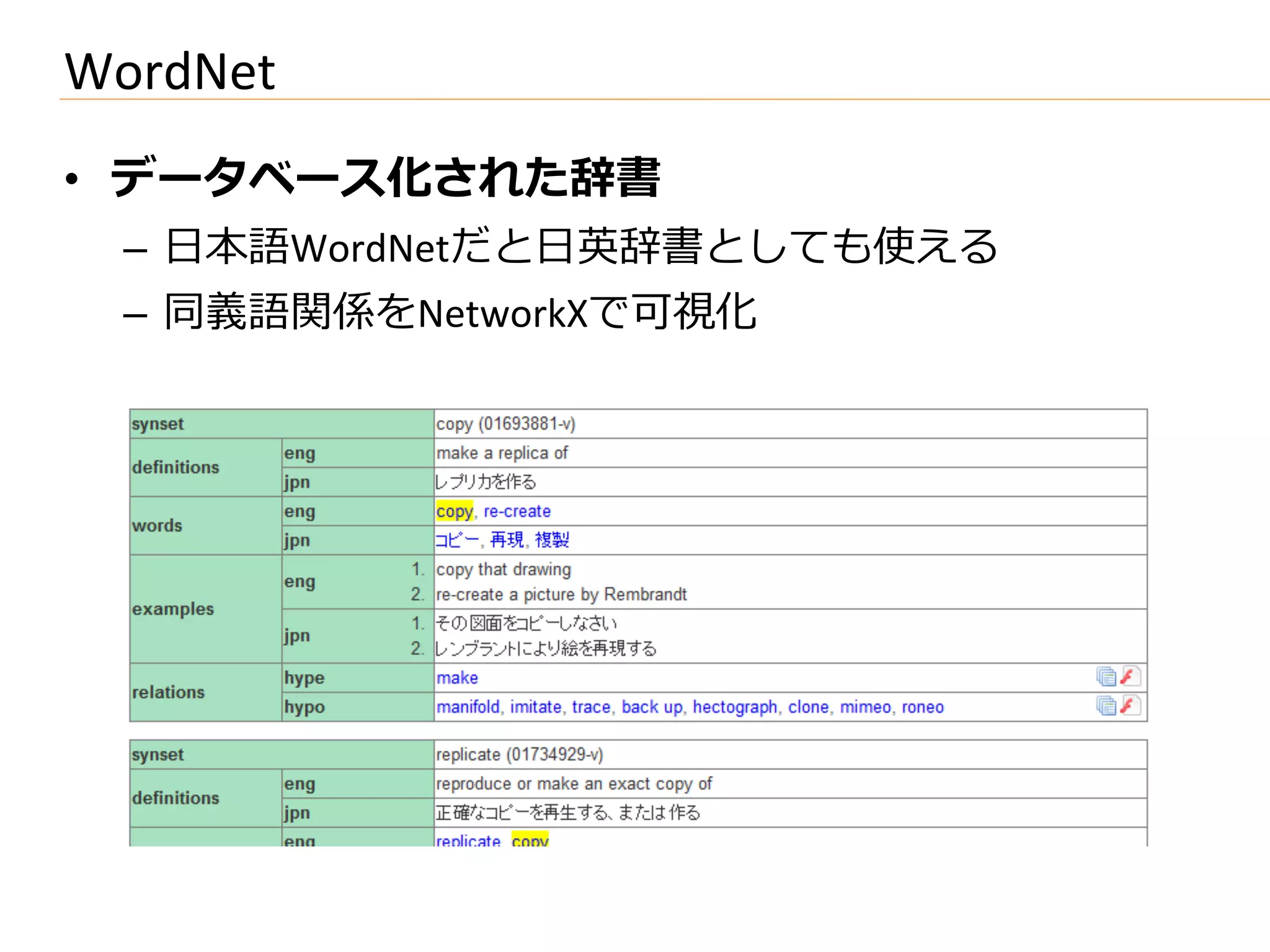Open the Japanese word link 'コピー'
The height and width of the screenshot is (952, 1270).
(457, 540)
